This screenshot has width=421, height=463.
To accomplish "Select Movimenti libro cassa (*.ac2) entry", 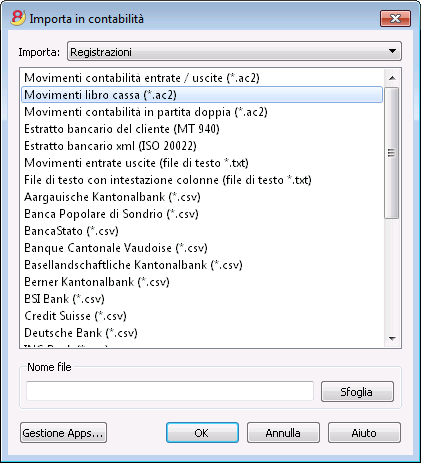I will tap(202, 95).
